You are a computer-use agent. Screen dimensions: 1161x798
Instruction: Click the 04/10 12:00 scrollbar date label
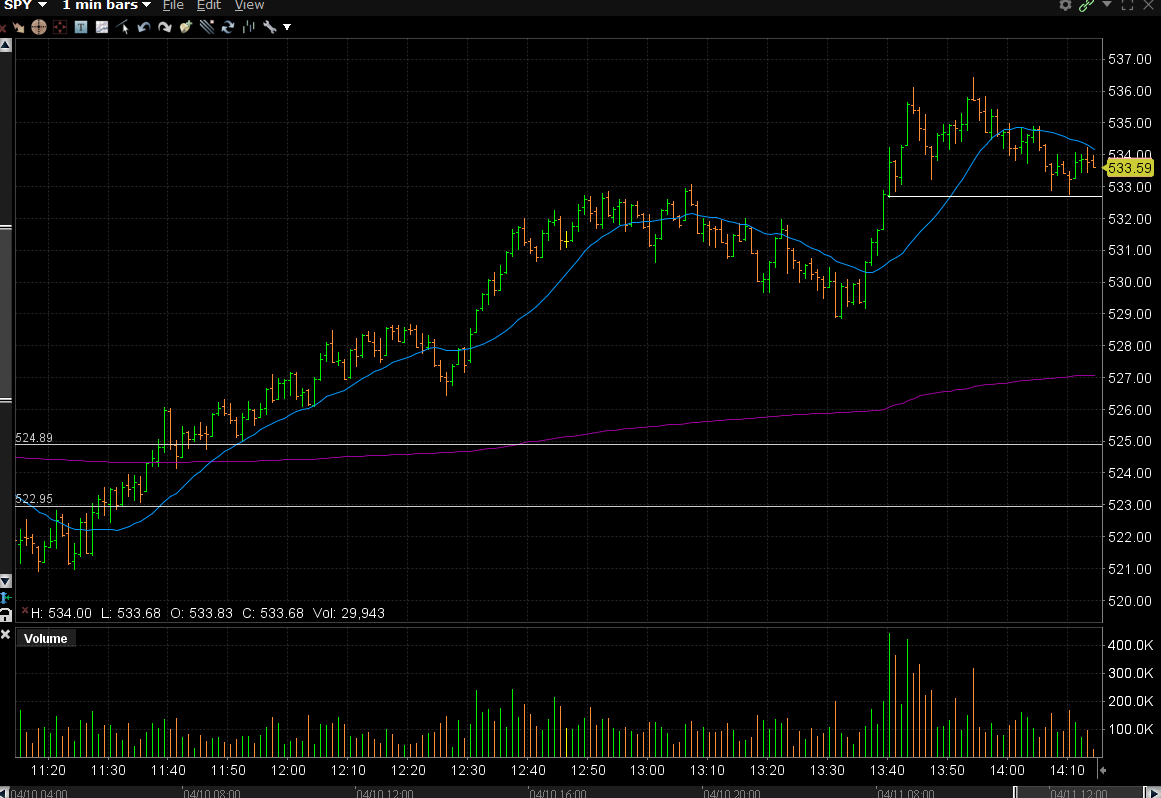coord(384,794)
